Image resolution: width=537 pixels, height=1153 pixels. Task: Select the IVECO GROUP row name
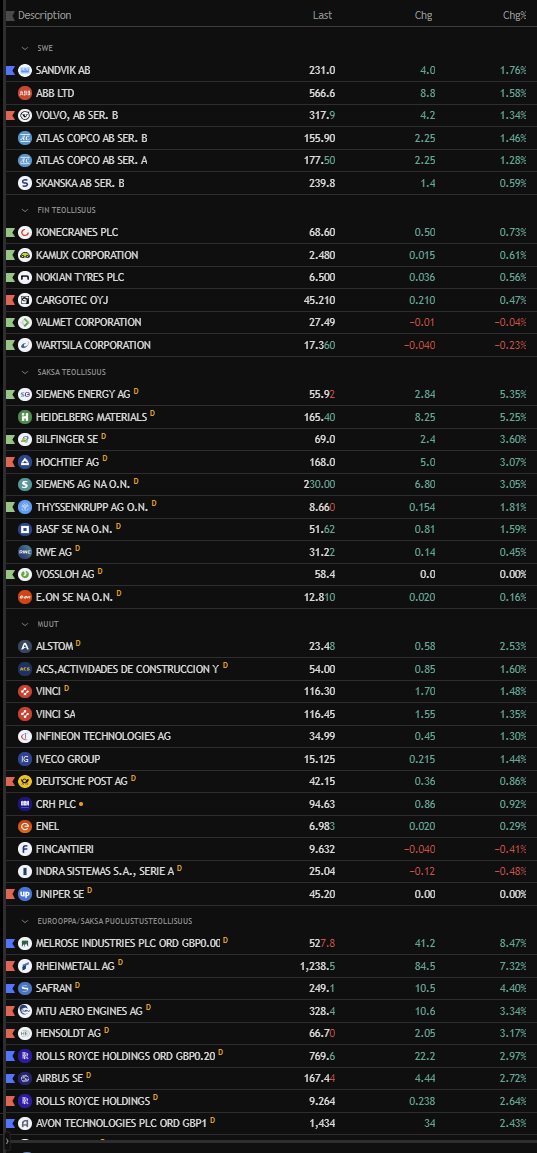pyautogui.click(x=68, y=759)
